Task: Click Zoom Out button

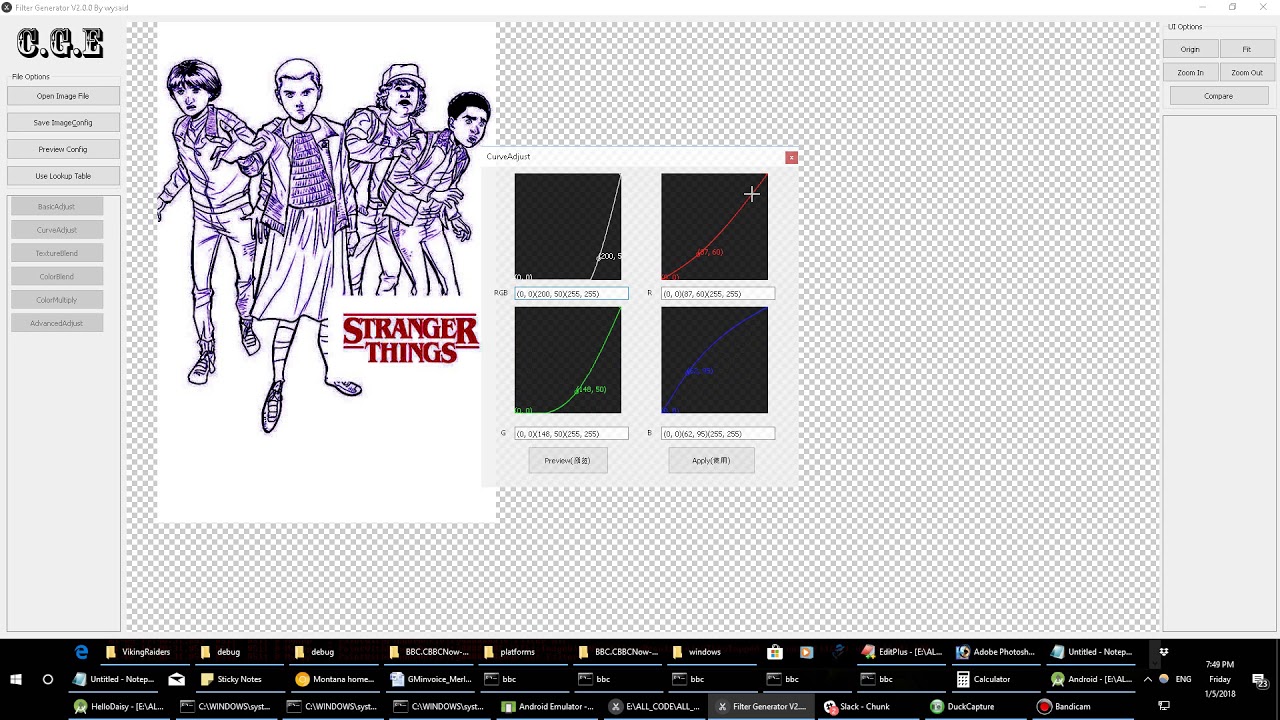Action: (1247, 72)
